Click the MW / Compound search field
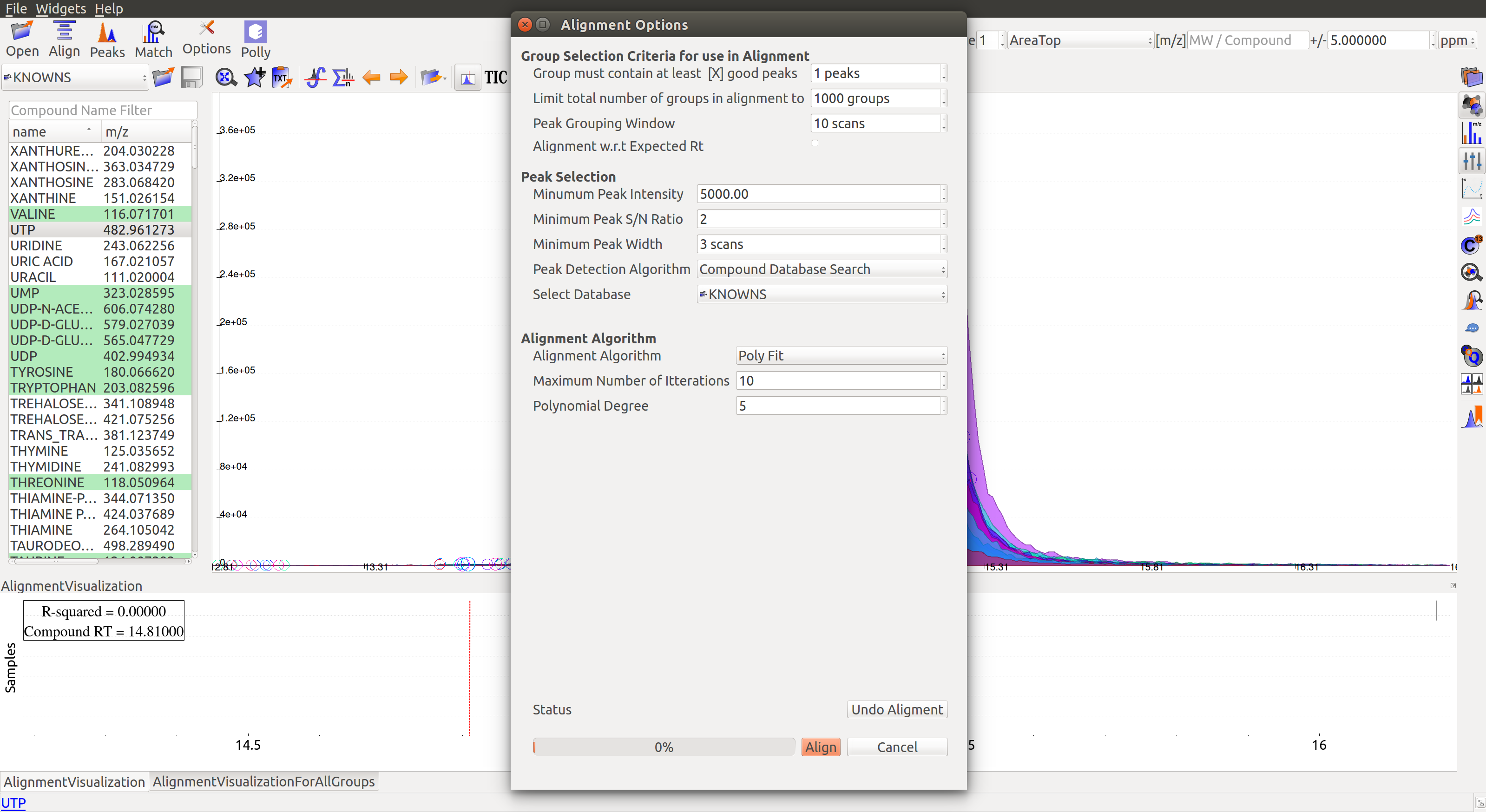 (x=1247, y=40)
